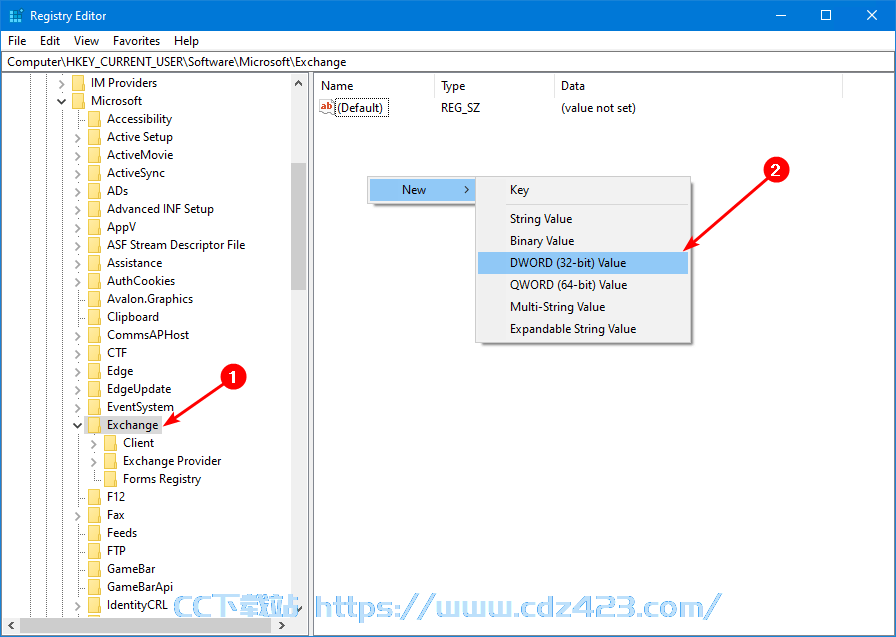Image resolution: width=896 pixels, height=637 pixels.
Task: Expand the Client subkey
Action: [94, 444]
